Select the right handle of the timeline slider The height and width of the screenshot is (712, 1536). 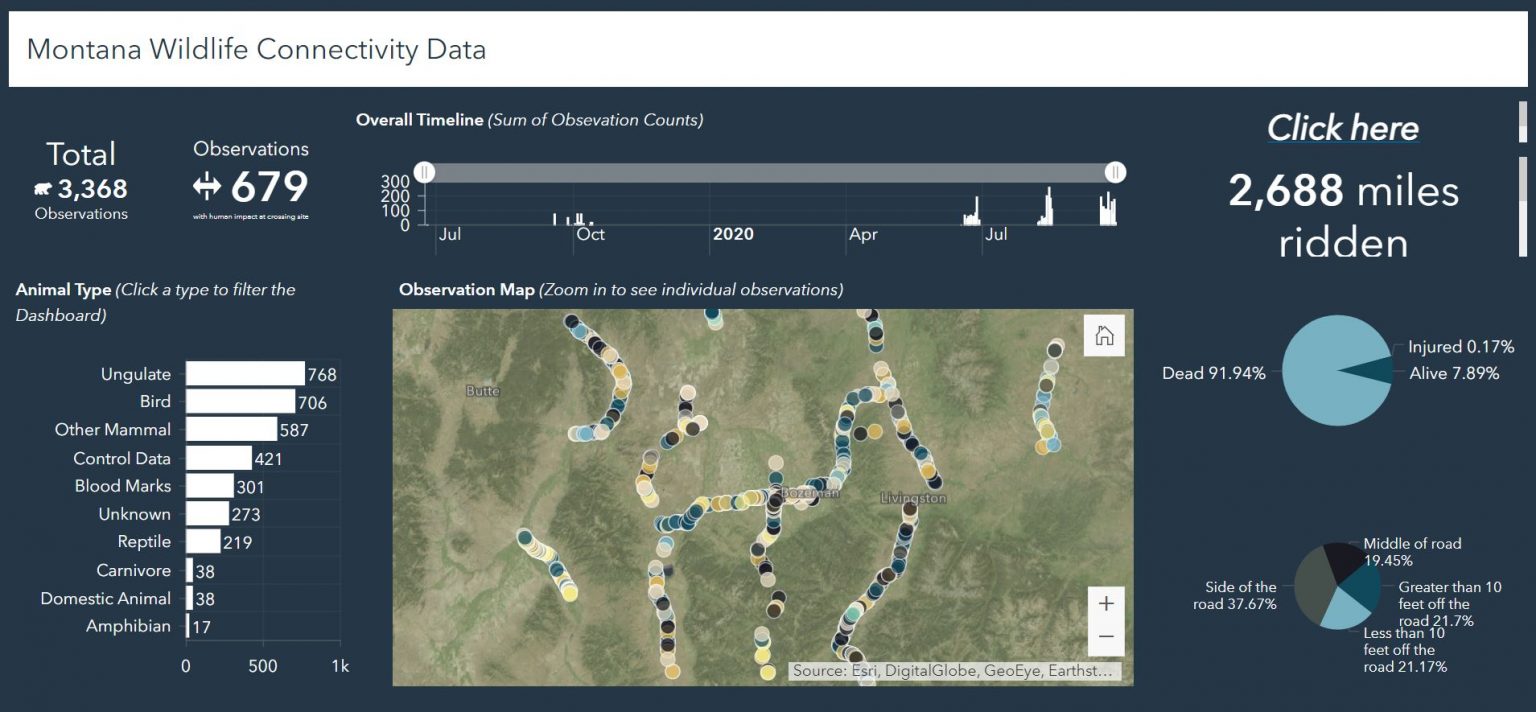click(1114, 171)
